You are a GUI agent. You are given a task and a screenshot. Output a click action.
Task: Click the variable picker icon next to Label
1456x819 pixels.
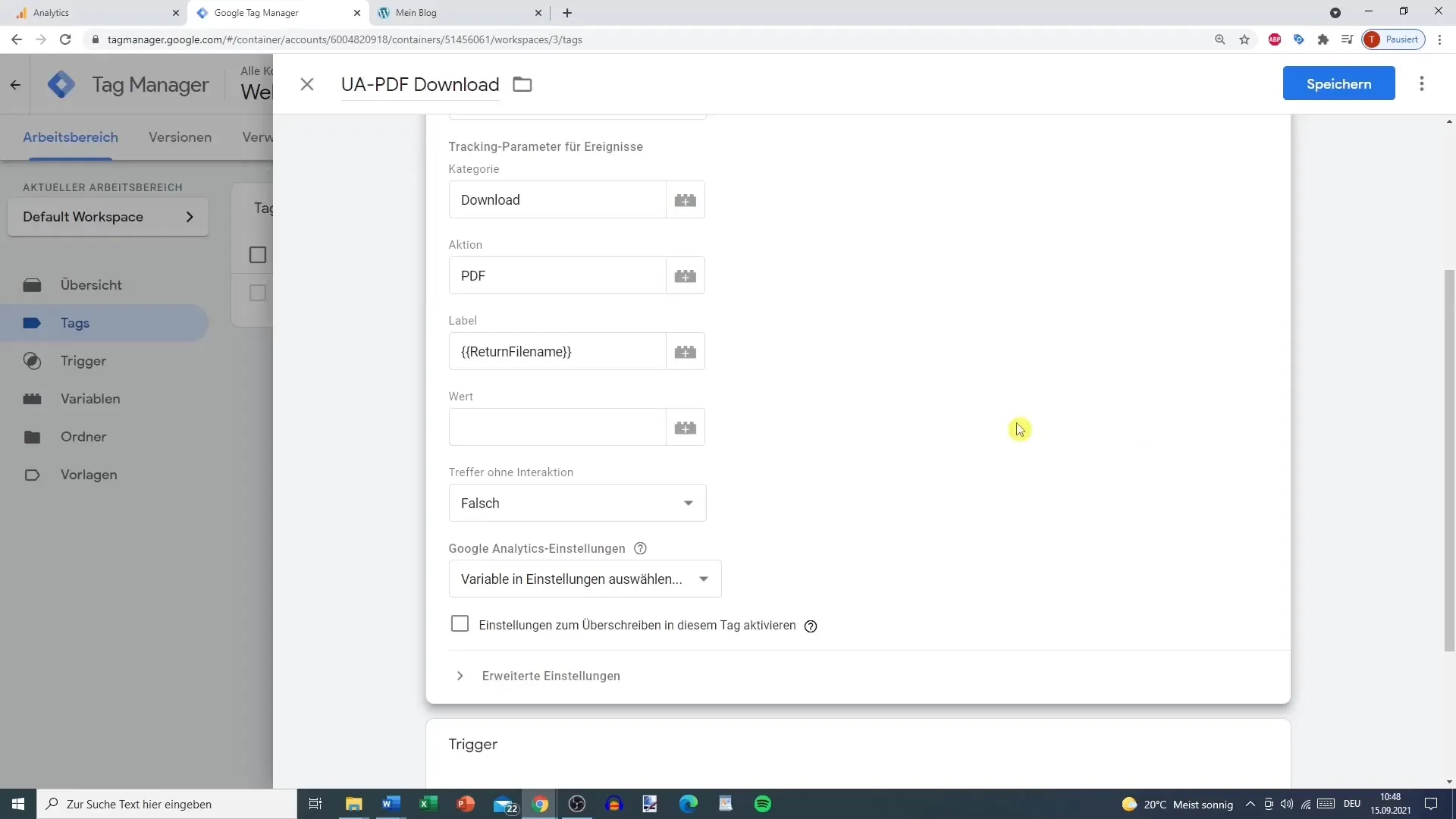686,351
